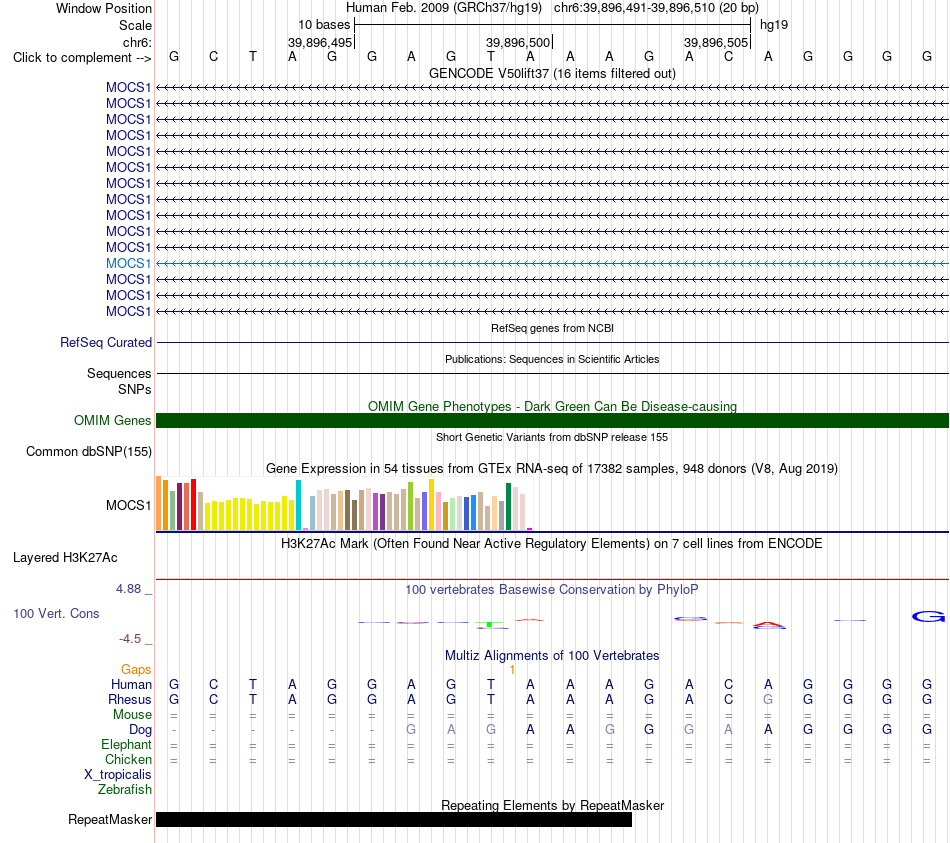This screenshot has width=950, height=843.
Task: Open the RefSeq Curated track label
Action: [105, 342]
